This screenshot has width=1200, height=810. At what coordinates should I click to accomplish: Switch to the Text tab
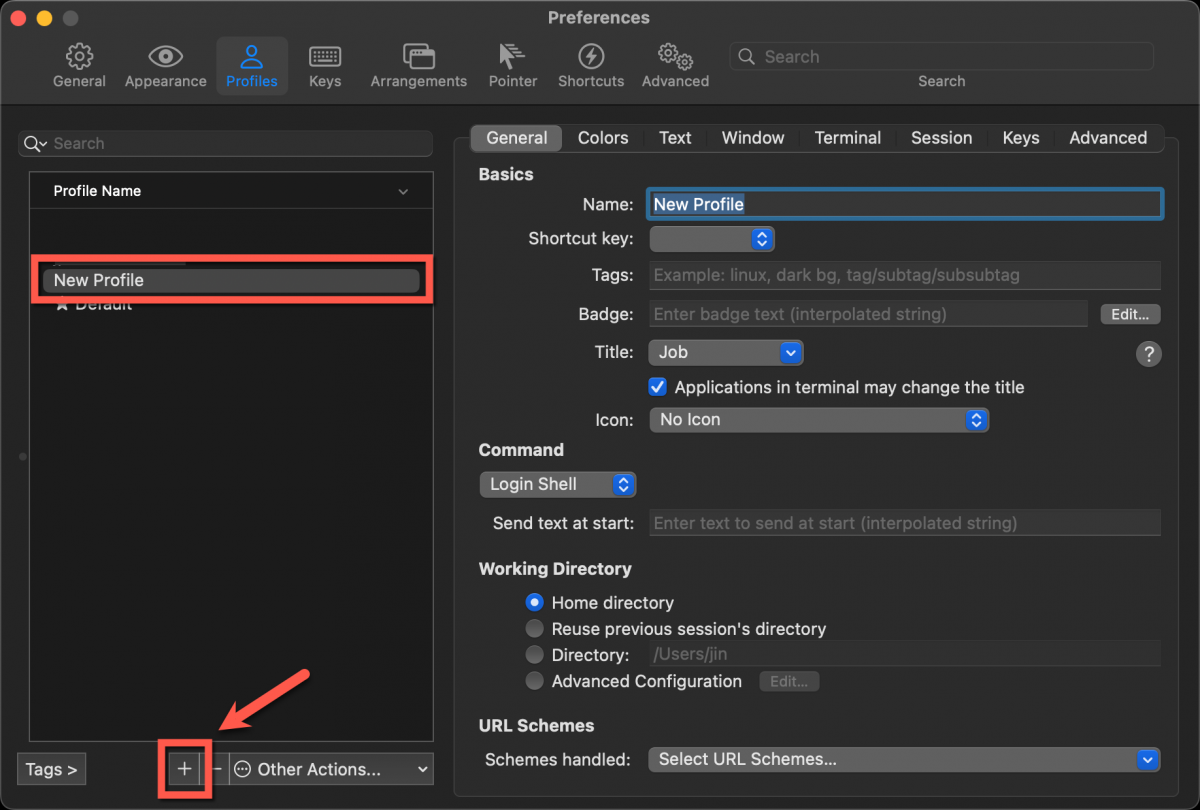point(675,138)
